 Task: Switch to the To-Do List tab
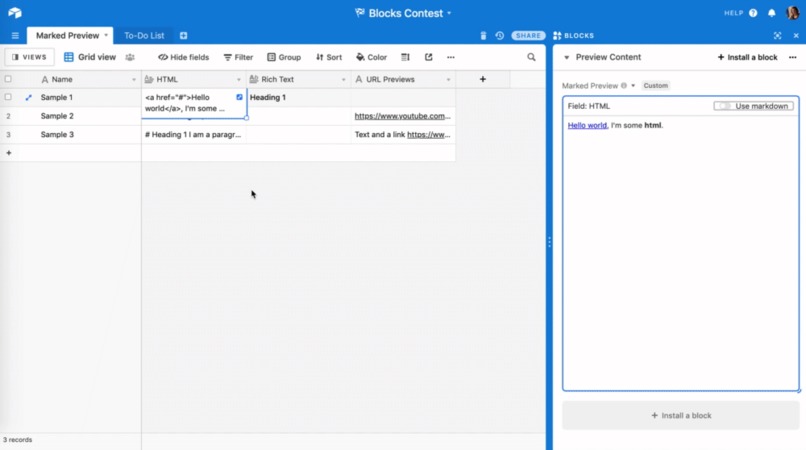144,35
